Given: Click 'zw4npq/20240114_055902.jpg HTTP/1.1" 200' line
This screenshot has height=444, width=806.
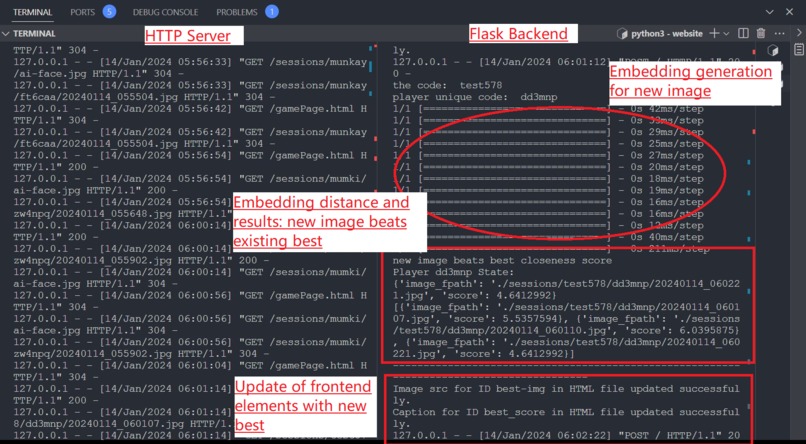Looking at the screenshot, I should [x=141, y=261].
